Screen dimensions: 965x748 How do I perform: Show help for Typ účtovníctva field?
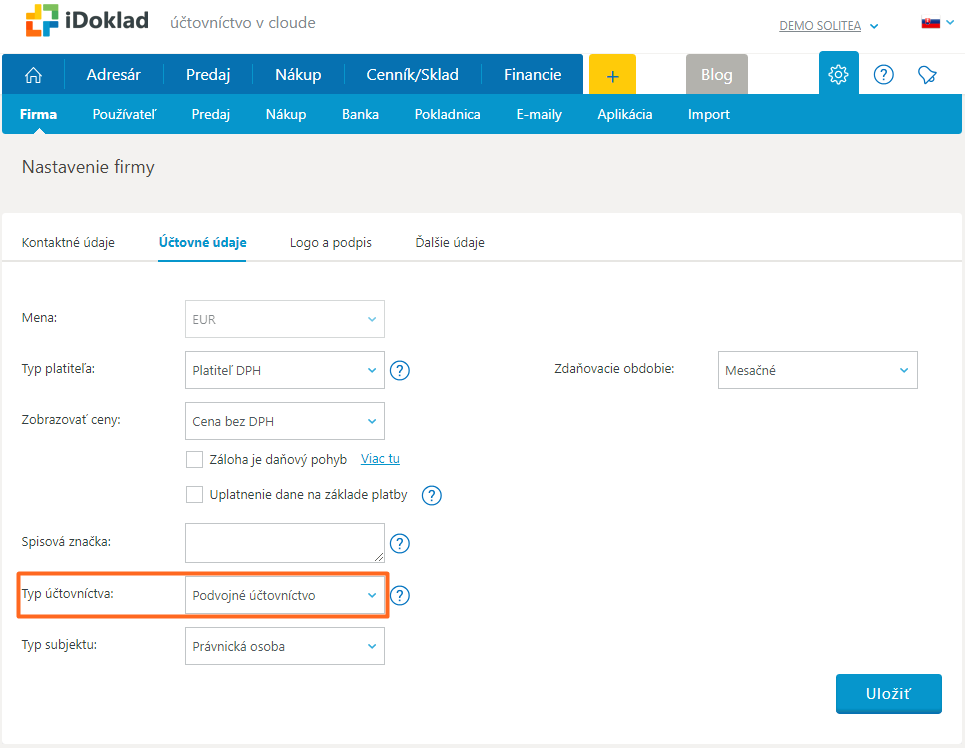coord(400,596)
